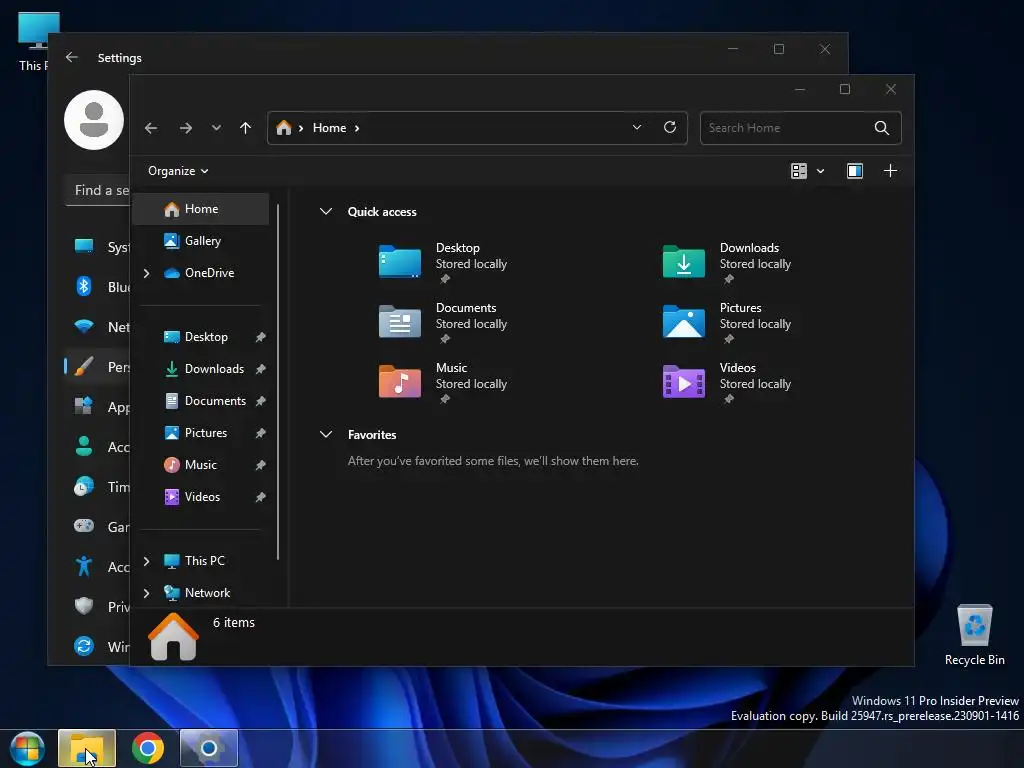The image size is (1024, 768).
Task: Click Home breadcrumb label in address bar
Action: pos(329,128)
